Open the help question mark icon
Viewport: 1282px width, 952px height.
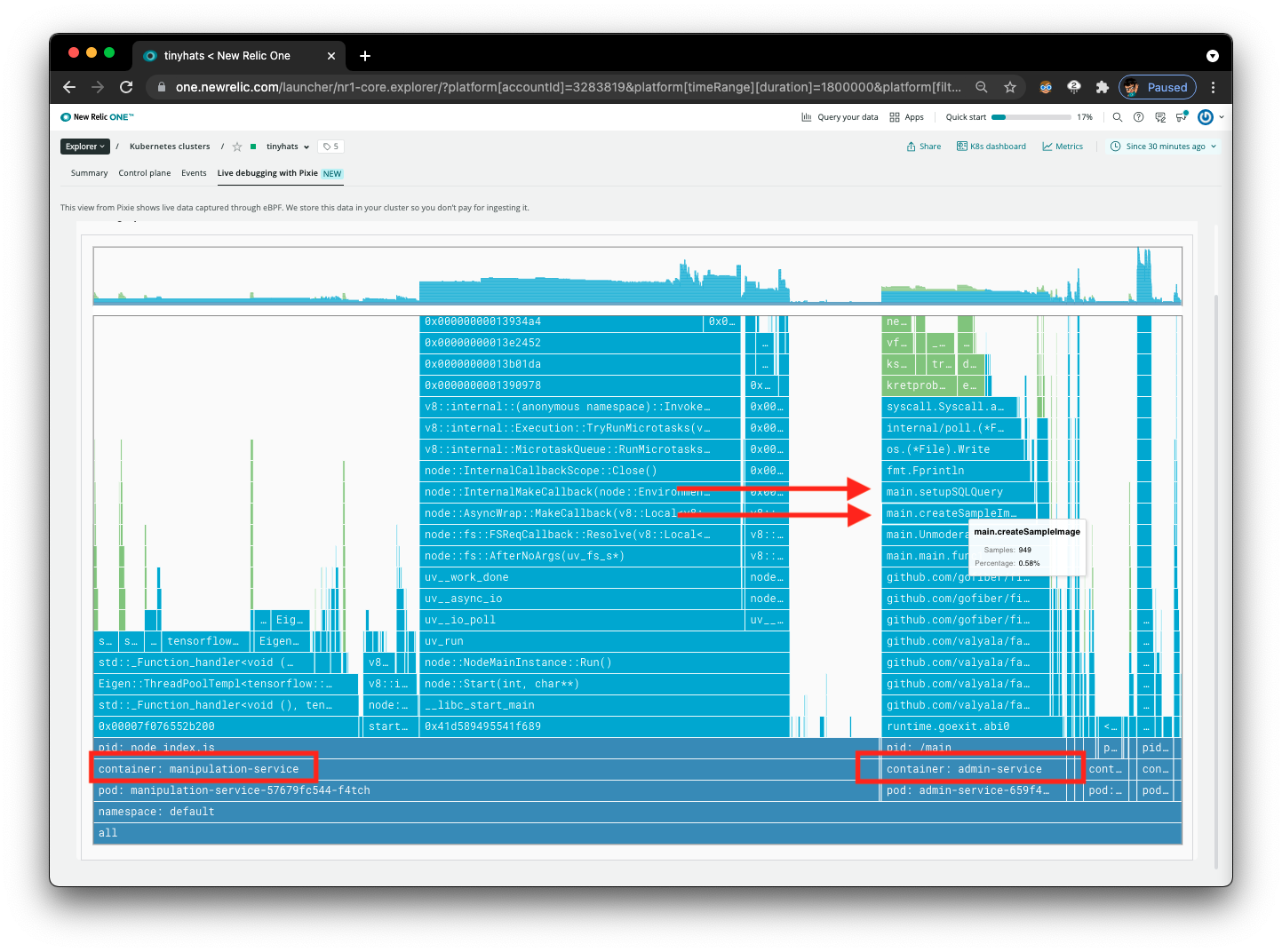coord(1138,117)
